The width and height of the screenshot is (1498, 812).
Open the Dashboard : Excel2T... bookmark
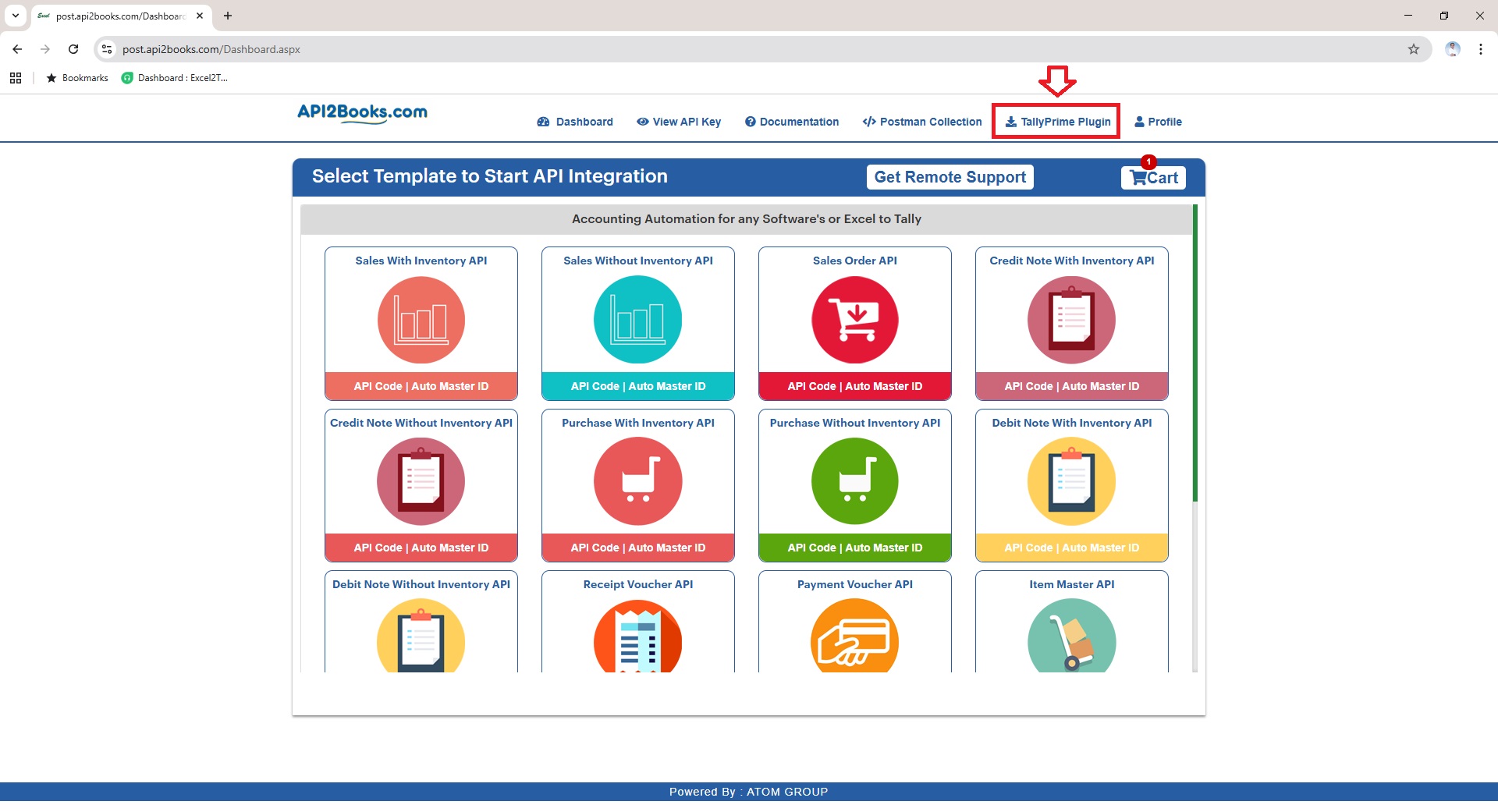(x=175, y=78)
